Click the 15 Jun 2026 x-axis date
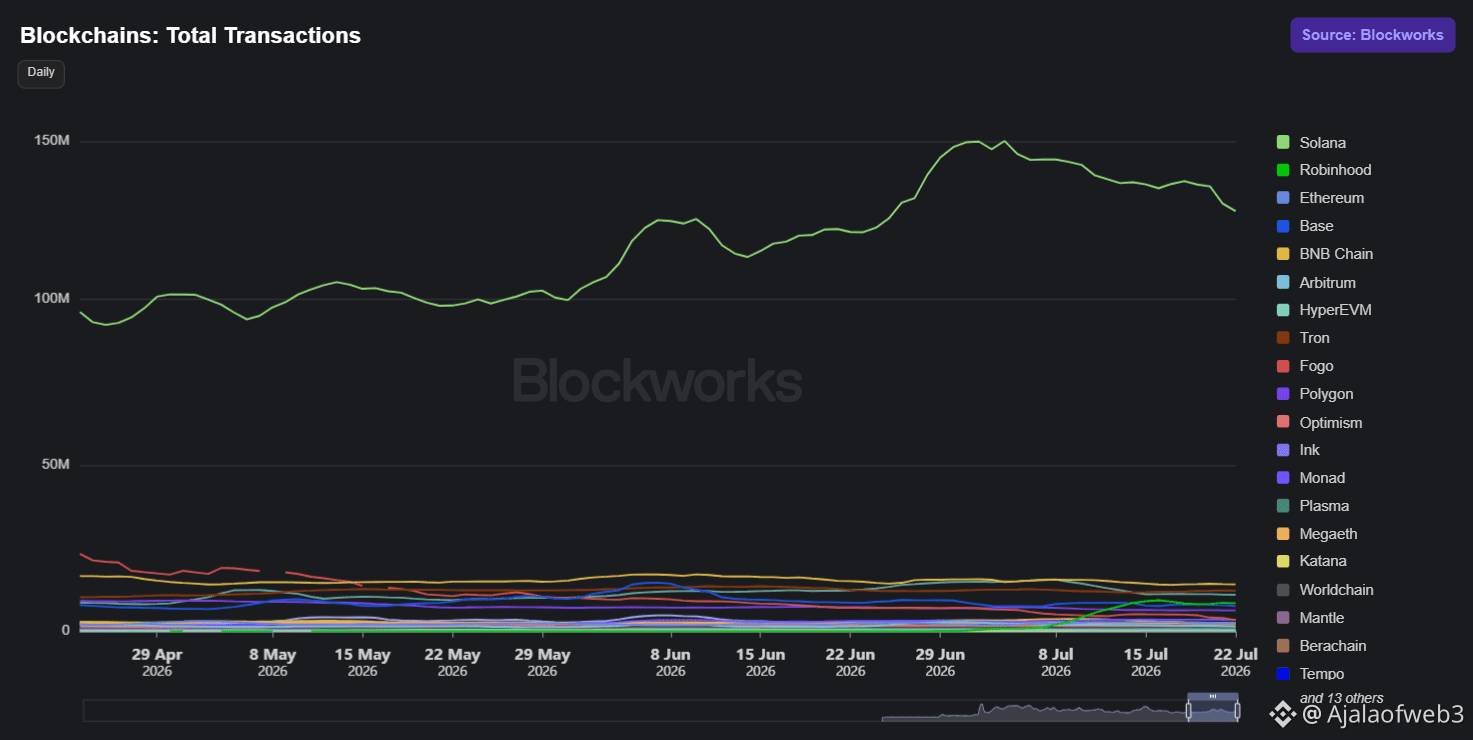The height and width of the screenshot is (740, 1473). click(x=760, y=663)
